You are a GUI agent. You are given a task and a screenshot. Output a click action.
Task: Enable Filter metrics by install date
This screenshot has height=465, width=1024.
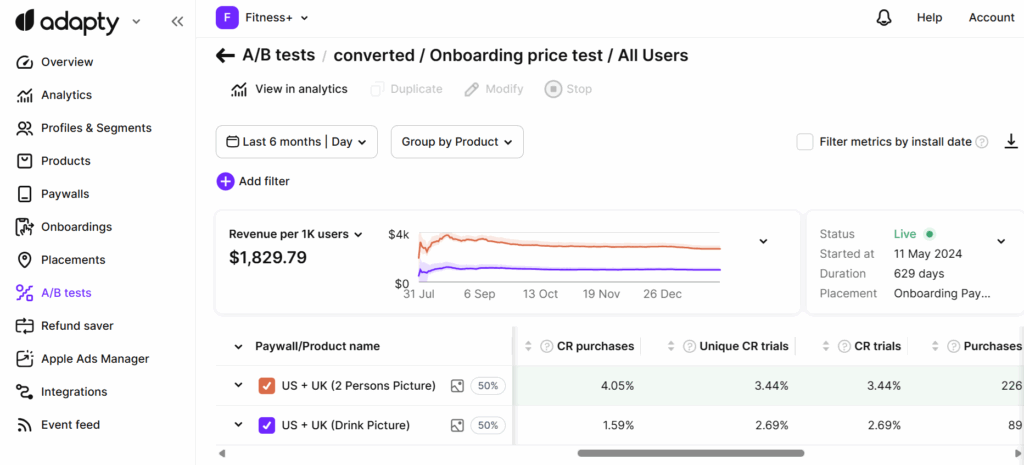coord(805,142)
